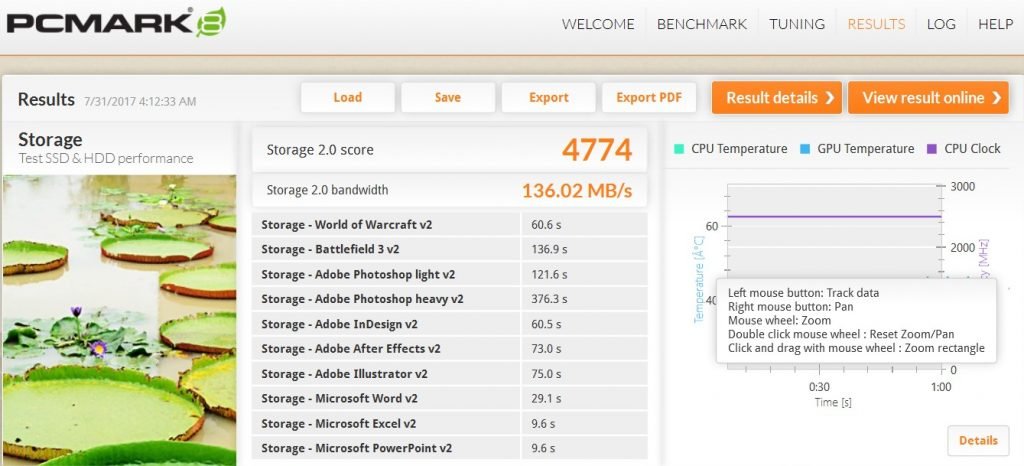Click the 29.1 s result value
This screenshot has height=466, width=1024.
(x=547, y=398)
